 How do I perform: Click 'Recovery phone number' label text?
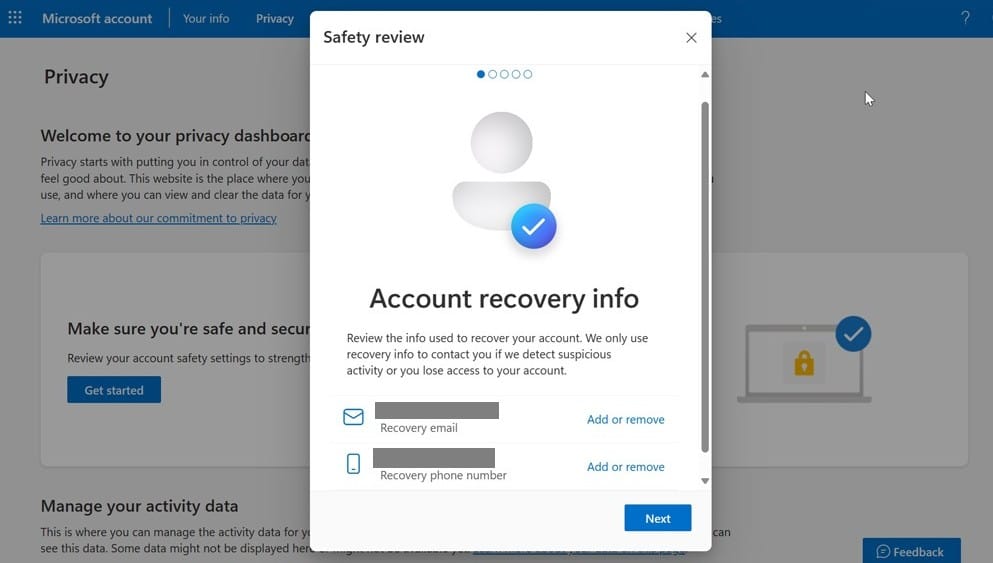443,476
